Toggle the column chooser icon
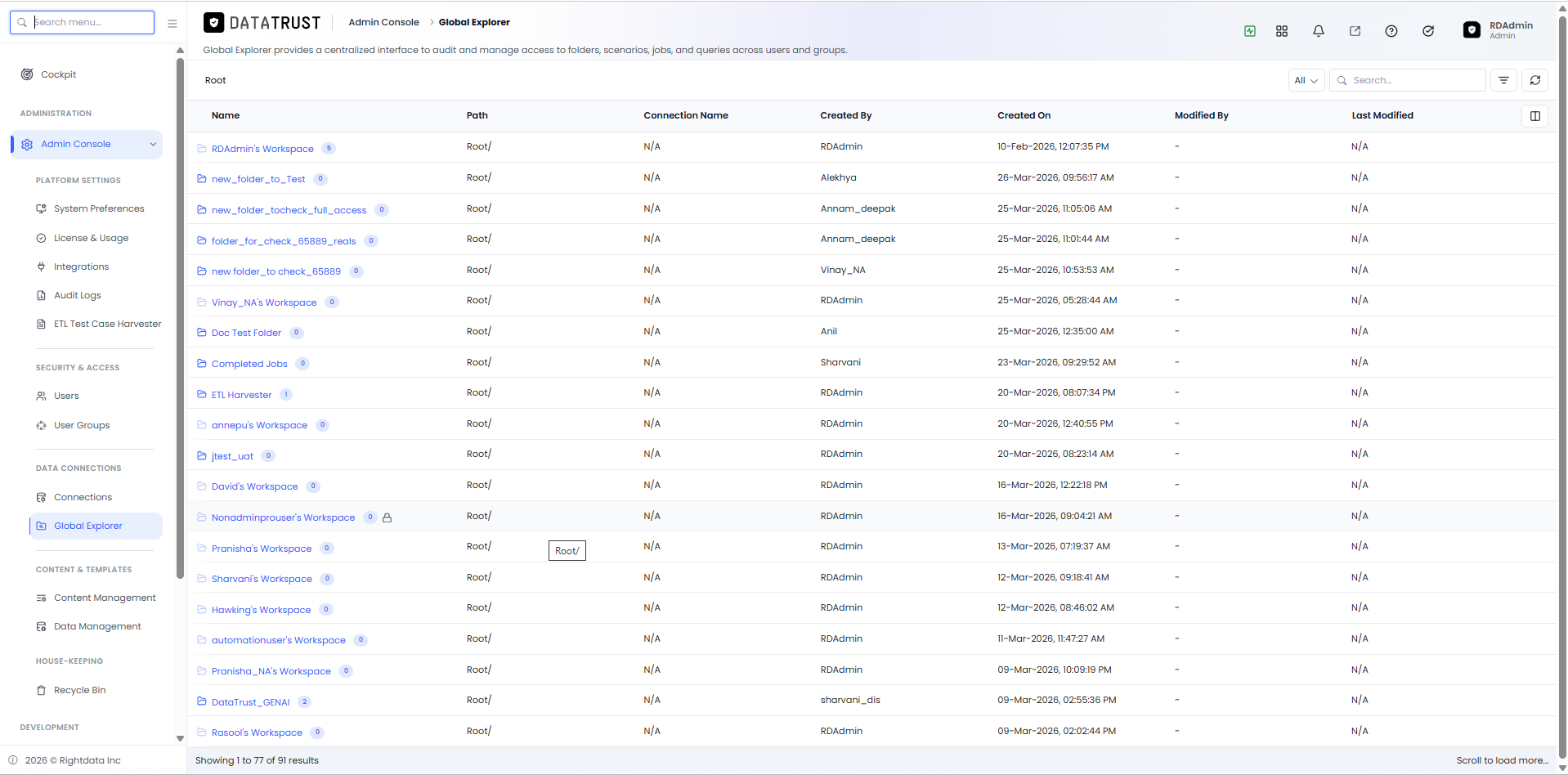Screen dimensions: 1568x775 coord(1534,116)
